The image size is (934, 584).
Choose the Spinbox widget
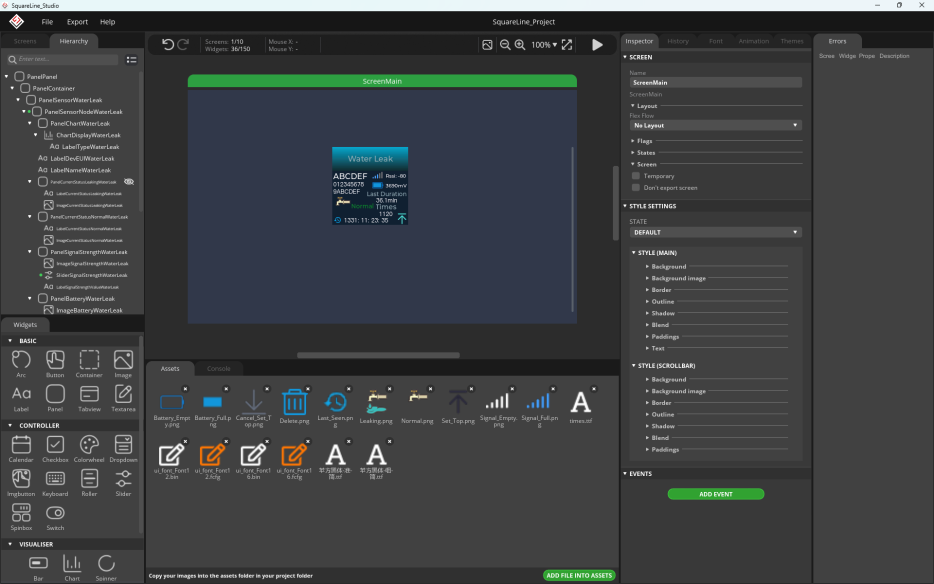[21, 517]
